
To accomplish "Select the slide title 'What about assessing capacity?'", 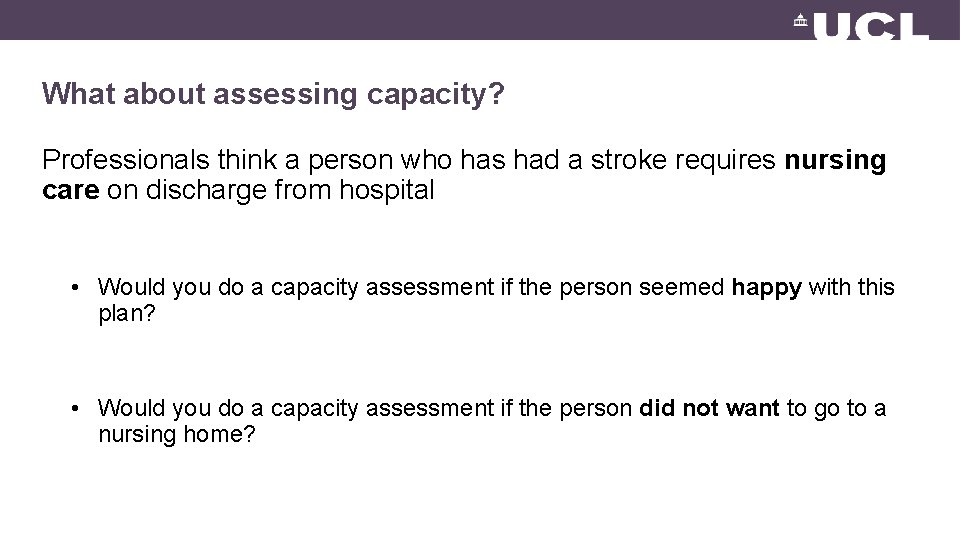I will point(273,94).
